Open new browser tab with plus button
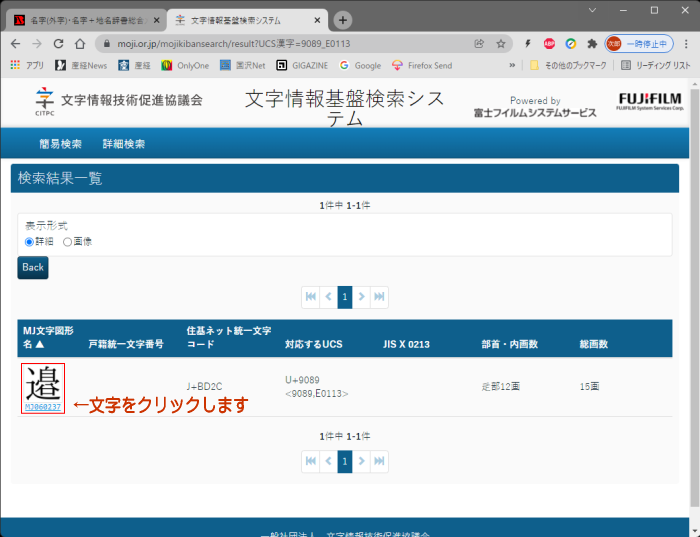 [343, 20]
